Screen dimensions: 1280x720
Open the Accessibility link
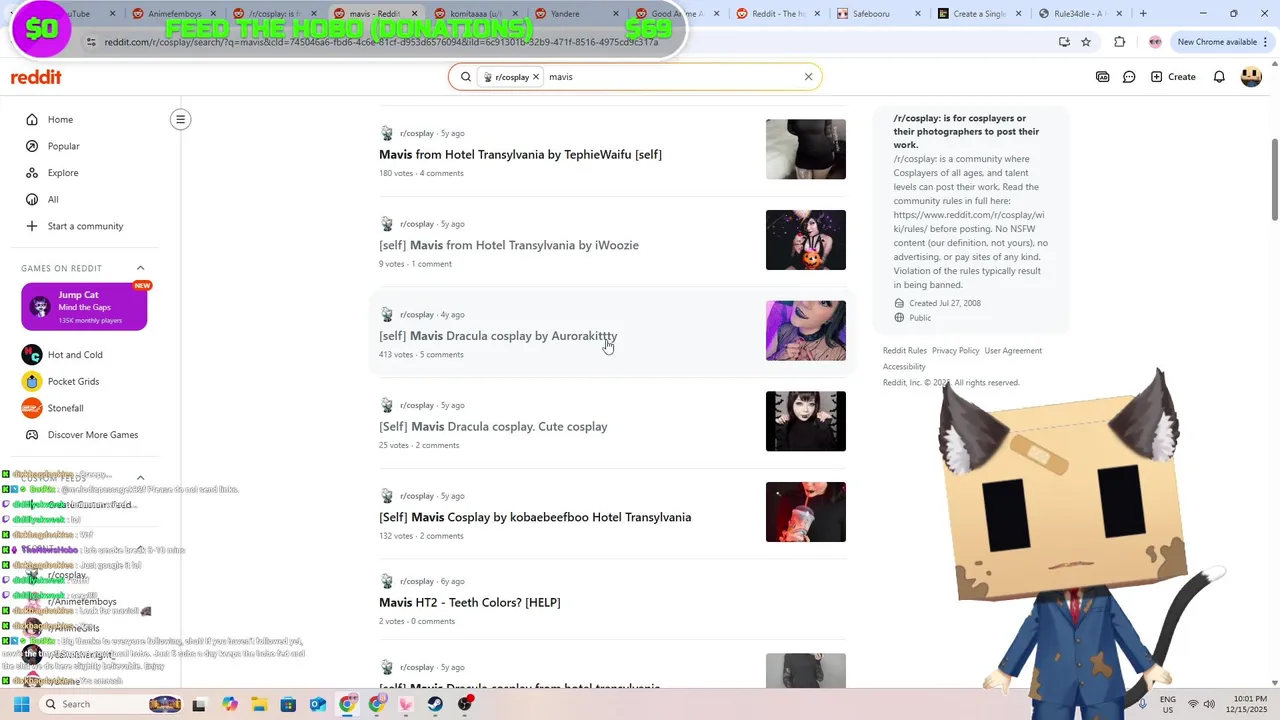[904, 367]
